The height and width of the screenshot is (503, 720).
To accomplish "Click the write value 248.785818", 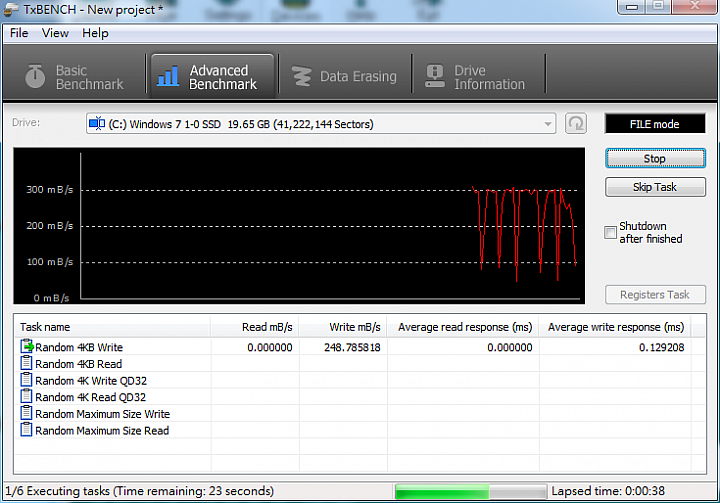I will (x=352, y=347).
